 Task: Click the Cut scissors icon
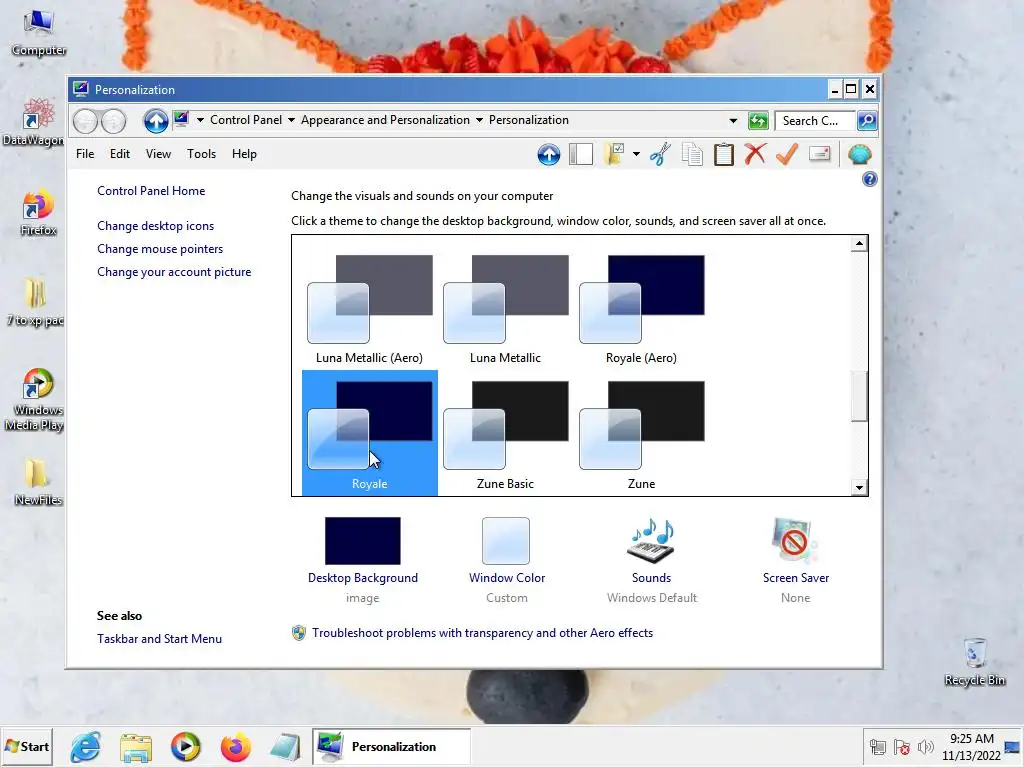(660, 155)
